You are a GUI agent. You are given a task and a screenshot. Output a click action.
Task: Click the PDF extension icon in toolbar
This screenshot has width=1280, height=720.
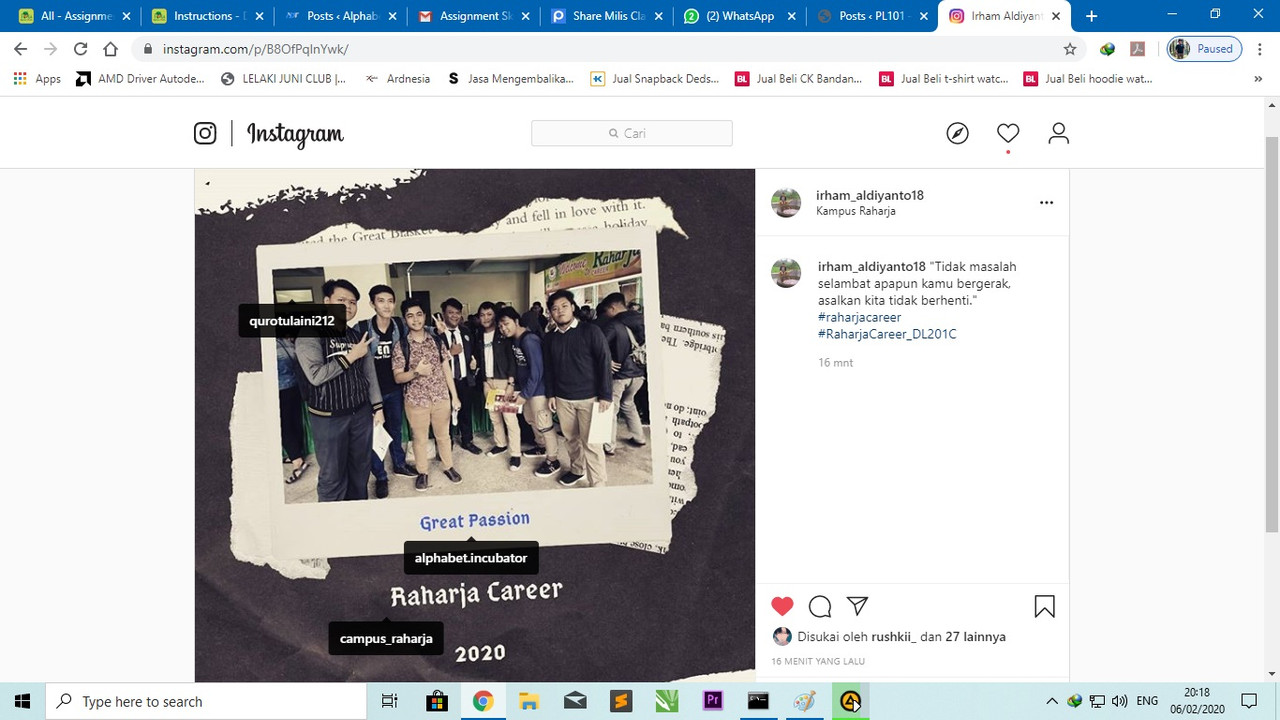(x=1137, y=49)
